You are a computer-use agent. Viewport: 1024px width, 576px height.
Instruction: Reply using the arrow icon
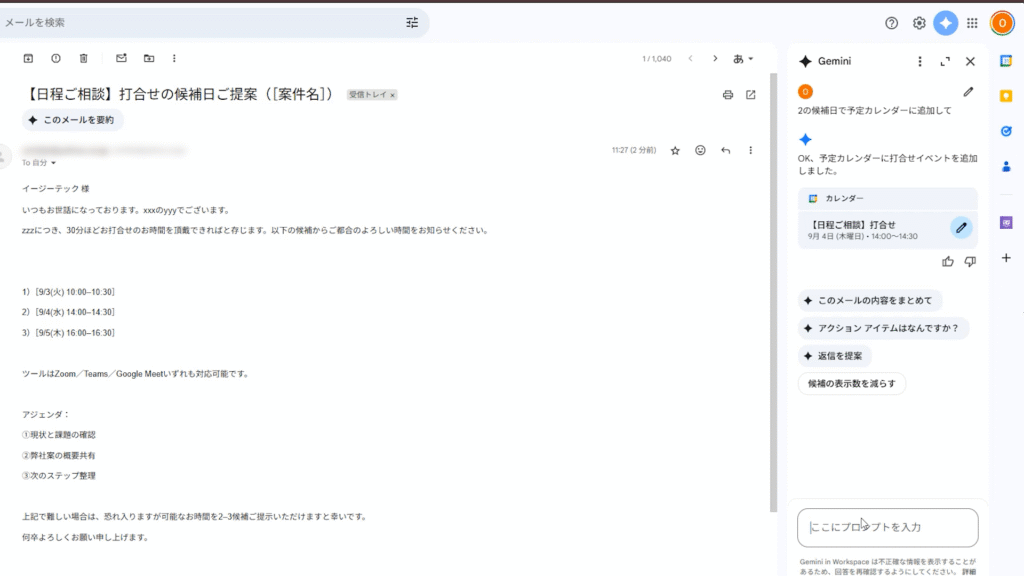[725, 150]
